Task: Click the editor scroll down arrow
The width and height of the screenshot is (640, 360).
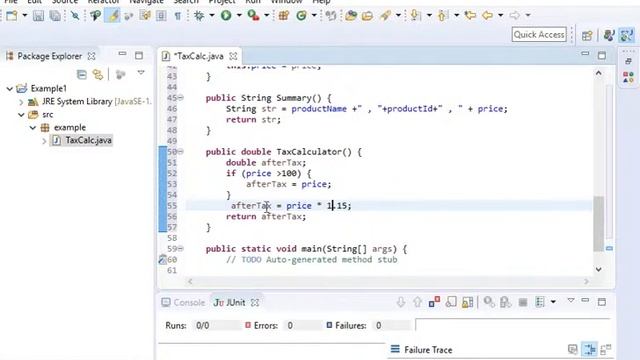Action: coord(598,269)
